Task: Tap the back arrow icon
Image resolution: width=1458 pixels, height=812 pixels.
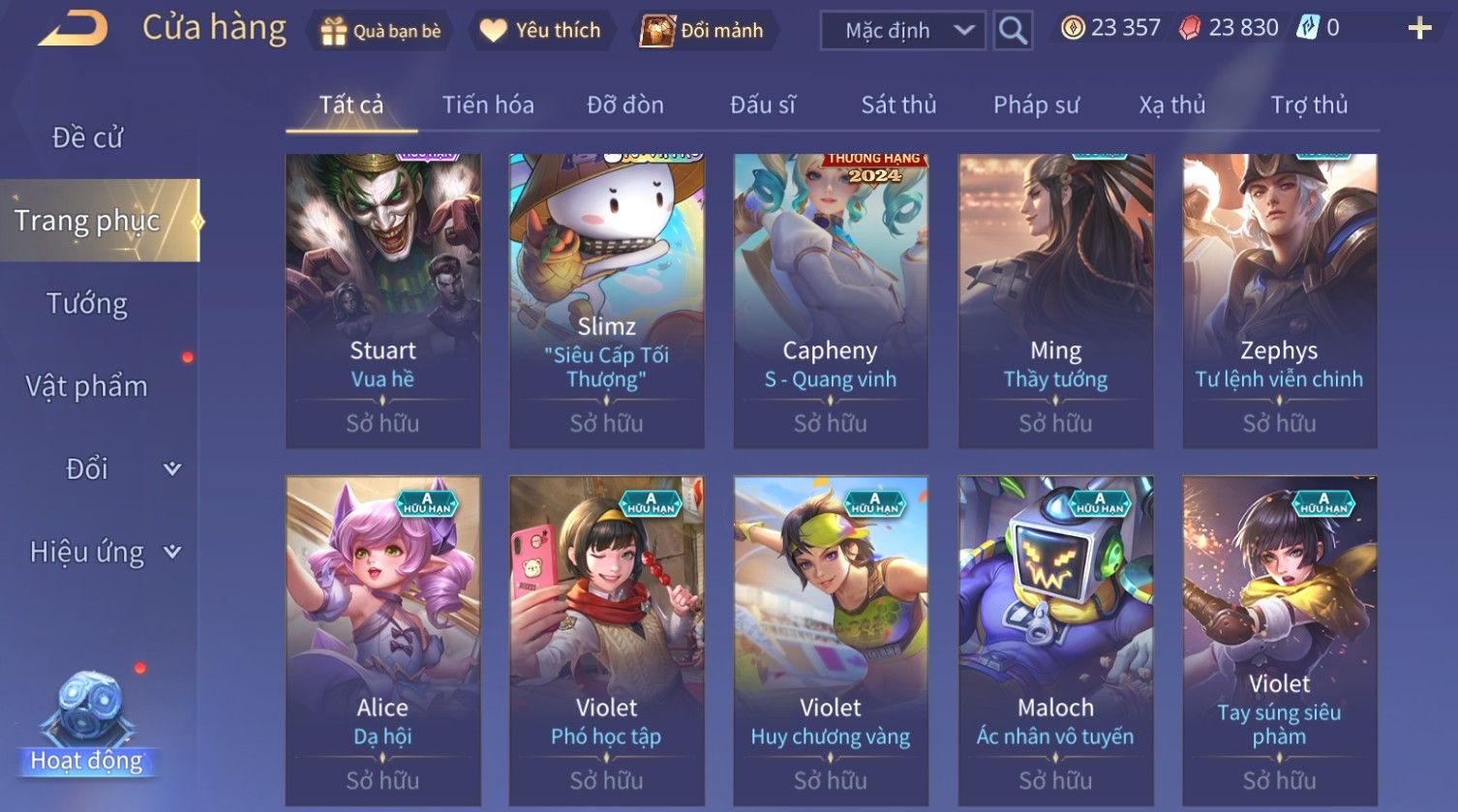Action: click(73, 29)
